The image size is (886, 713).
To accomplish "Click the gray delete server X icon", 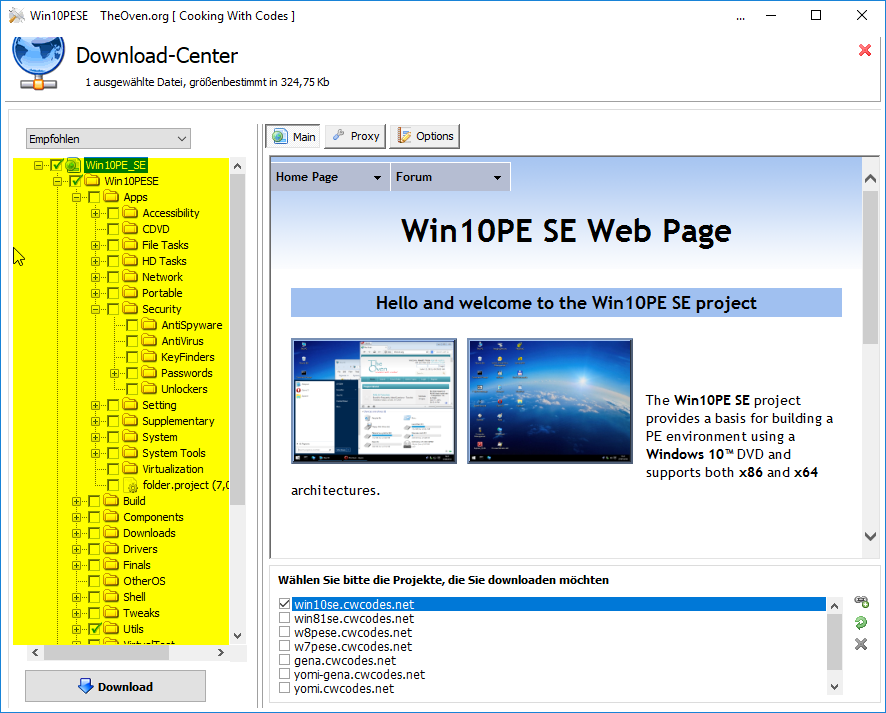I will click(x=860, y=644).
